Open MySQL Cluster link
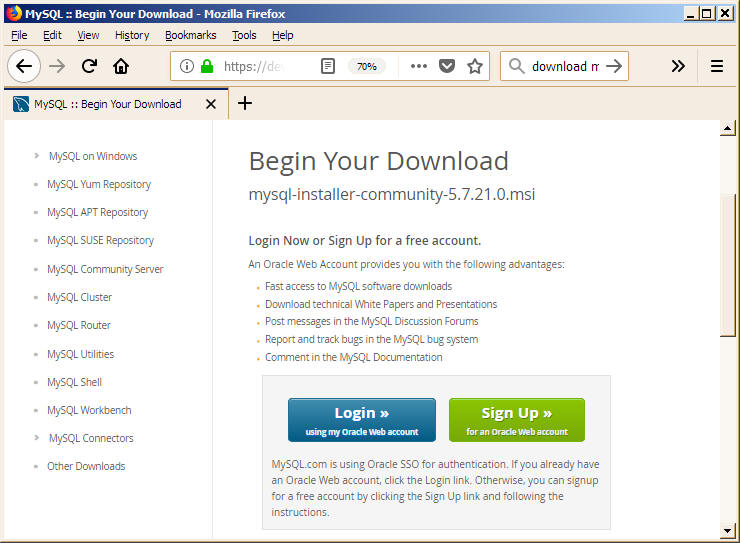This screenshot has height=543, width=740. pos(79,297)
